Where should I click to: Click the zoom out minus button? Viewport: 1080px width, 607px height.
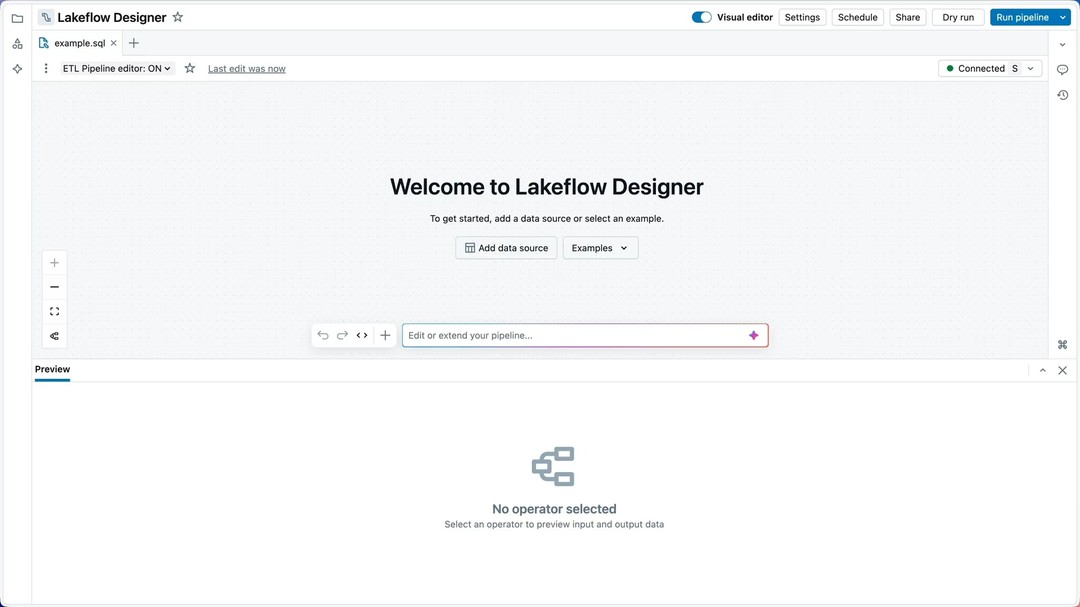tap(55, 287)
